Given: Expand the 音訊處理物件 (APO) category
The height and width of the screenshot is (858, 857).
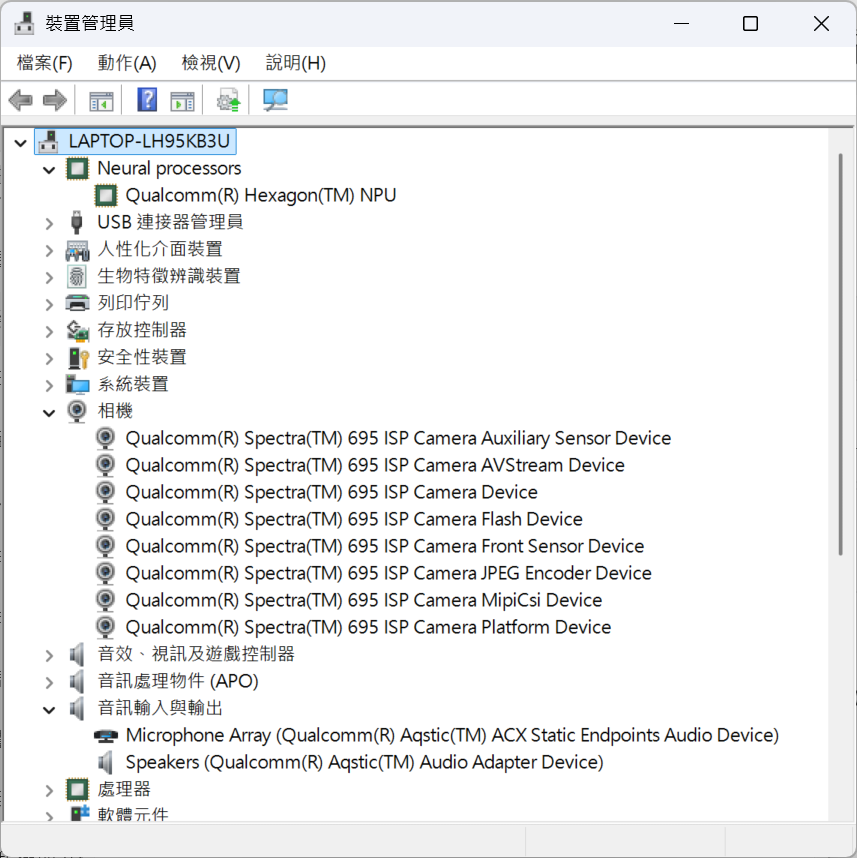Looking at the screenshot, I should pyautogui.click(x=49, y=682).
